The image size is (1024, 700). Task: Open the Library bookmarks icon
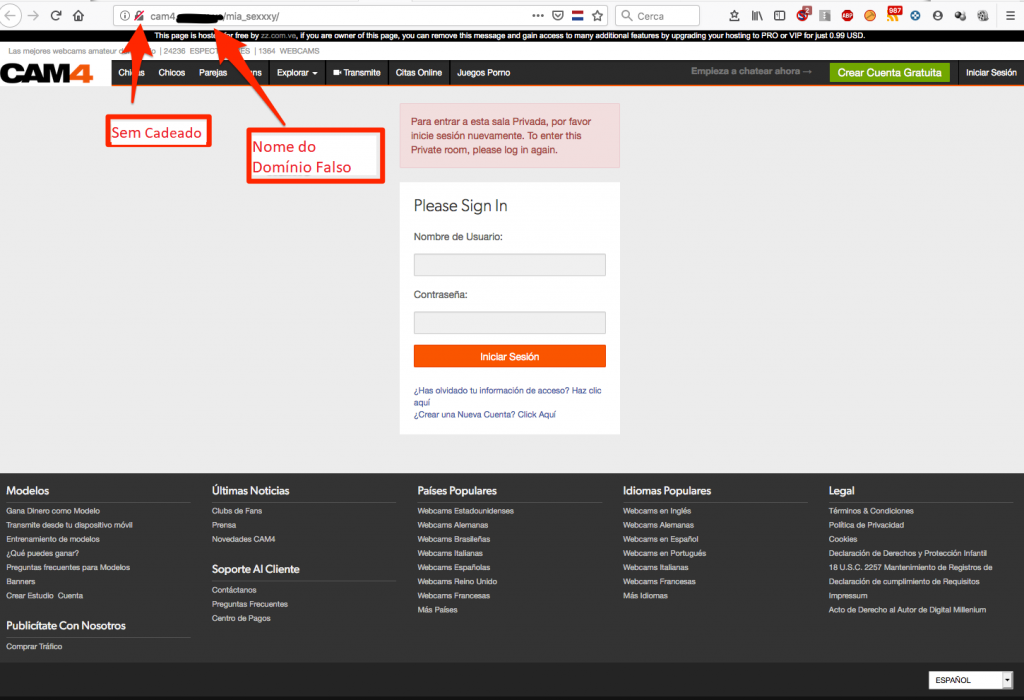758,16
